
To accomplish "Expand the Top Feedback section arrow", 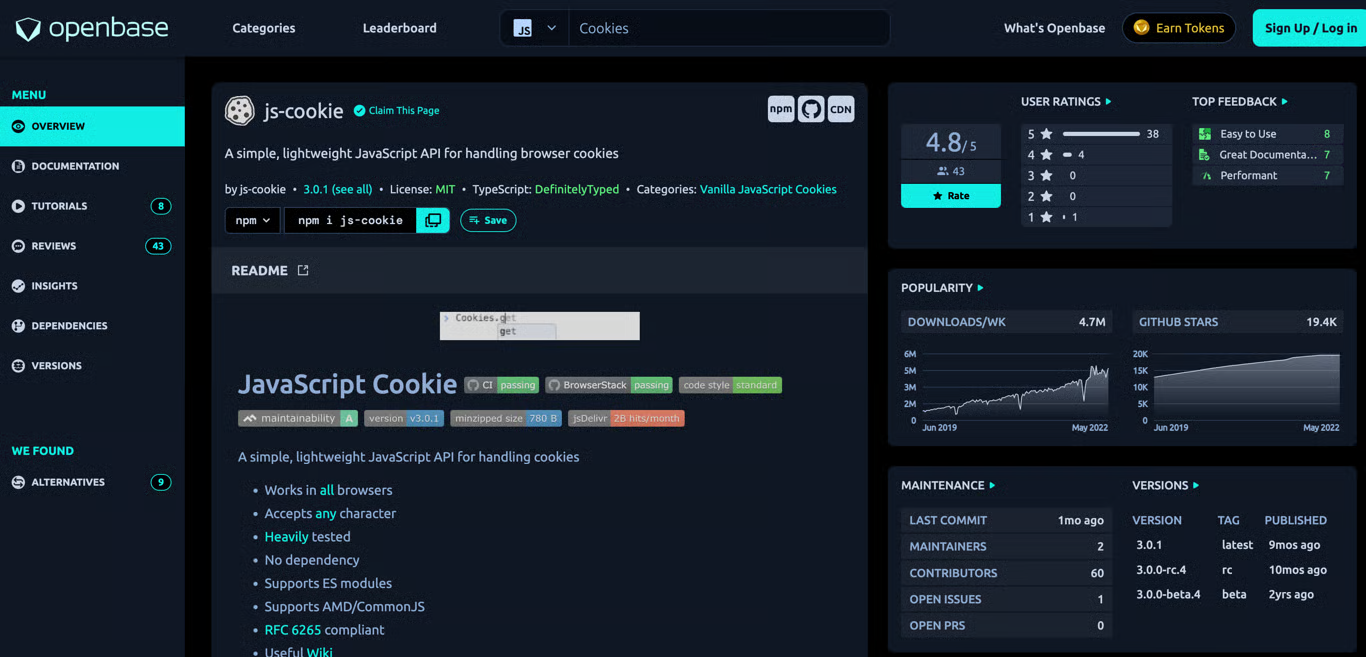I will click(1285, 102).
